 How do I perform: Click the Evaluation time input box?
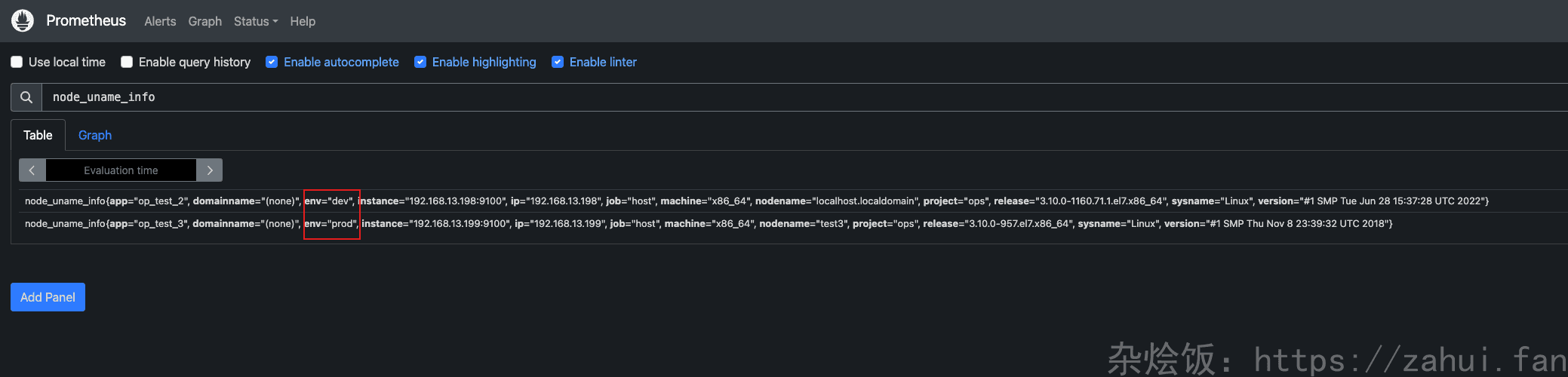[x=121, y=170]
